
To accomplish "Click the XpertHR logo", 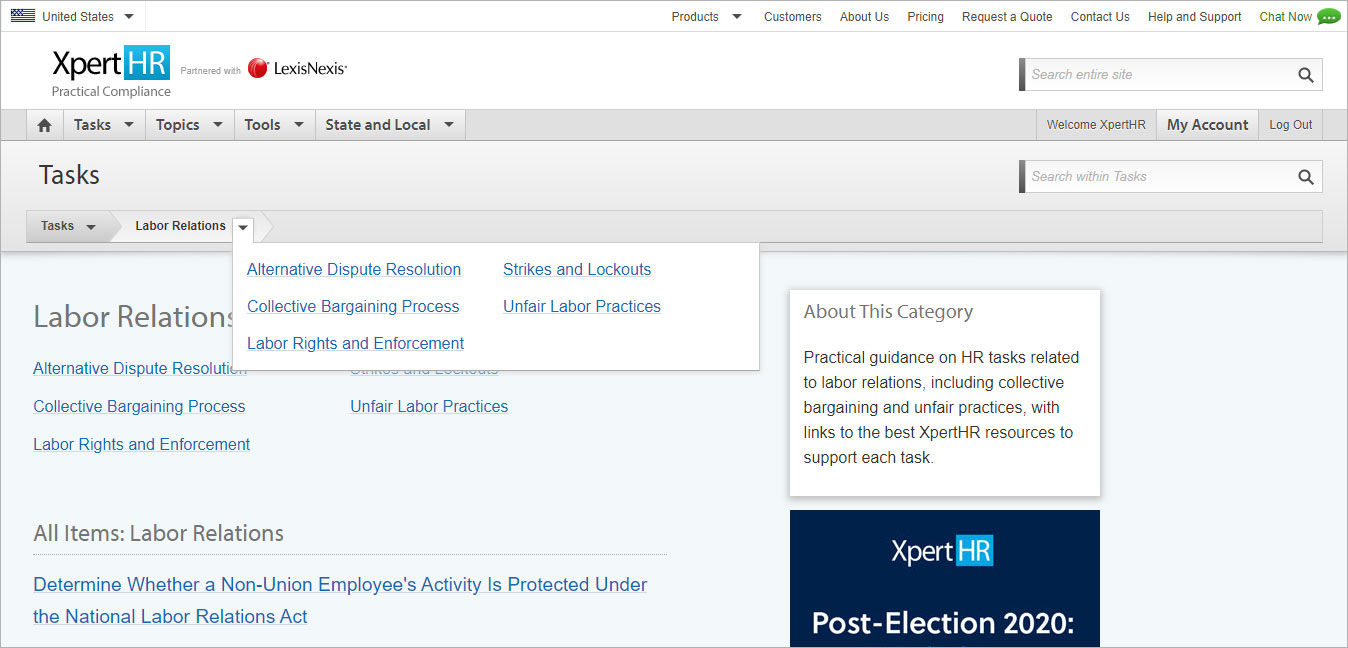I will [111, 70].
